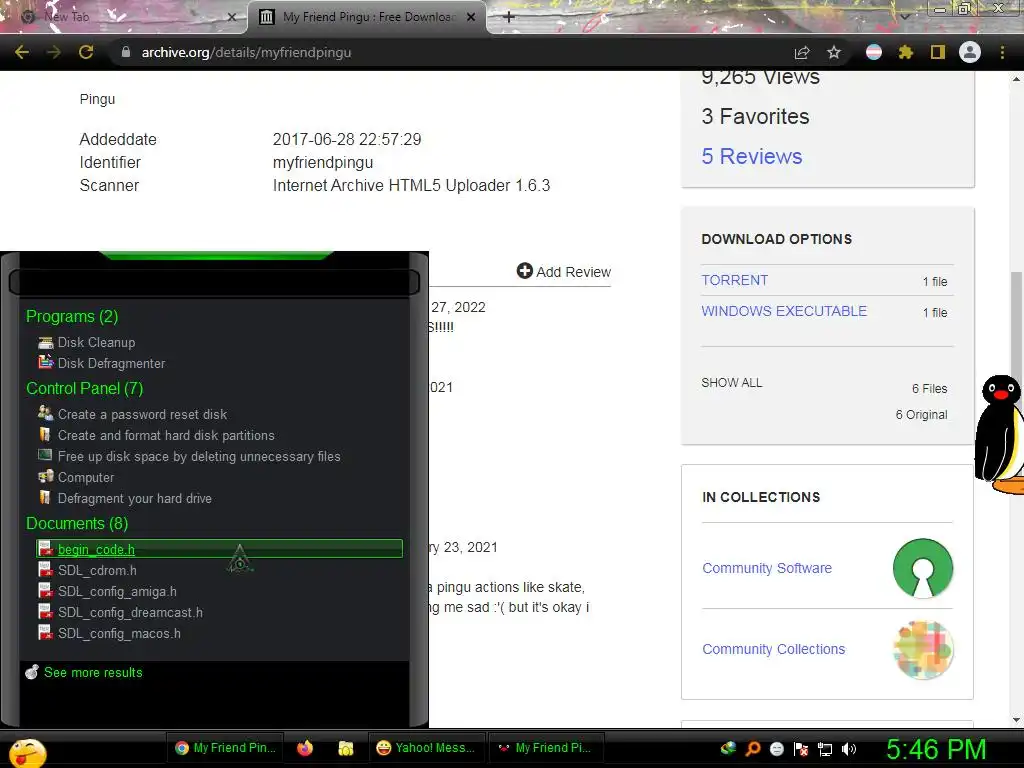Share this page using the share icon

pyautogui.click(x=802, y=52)
